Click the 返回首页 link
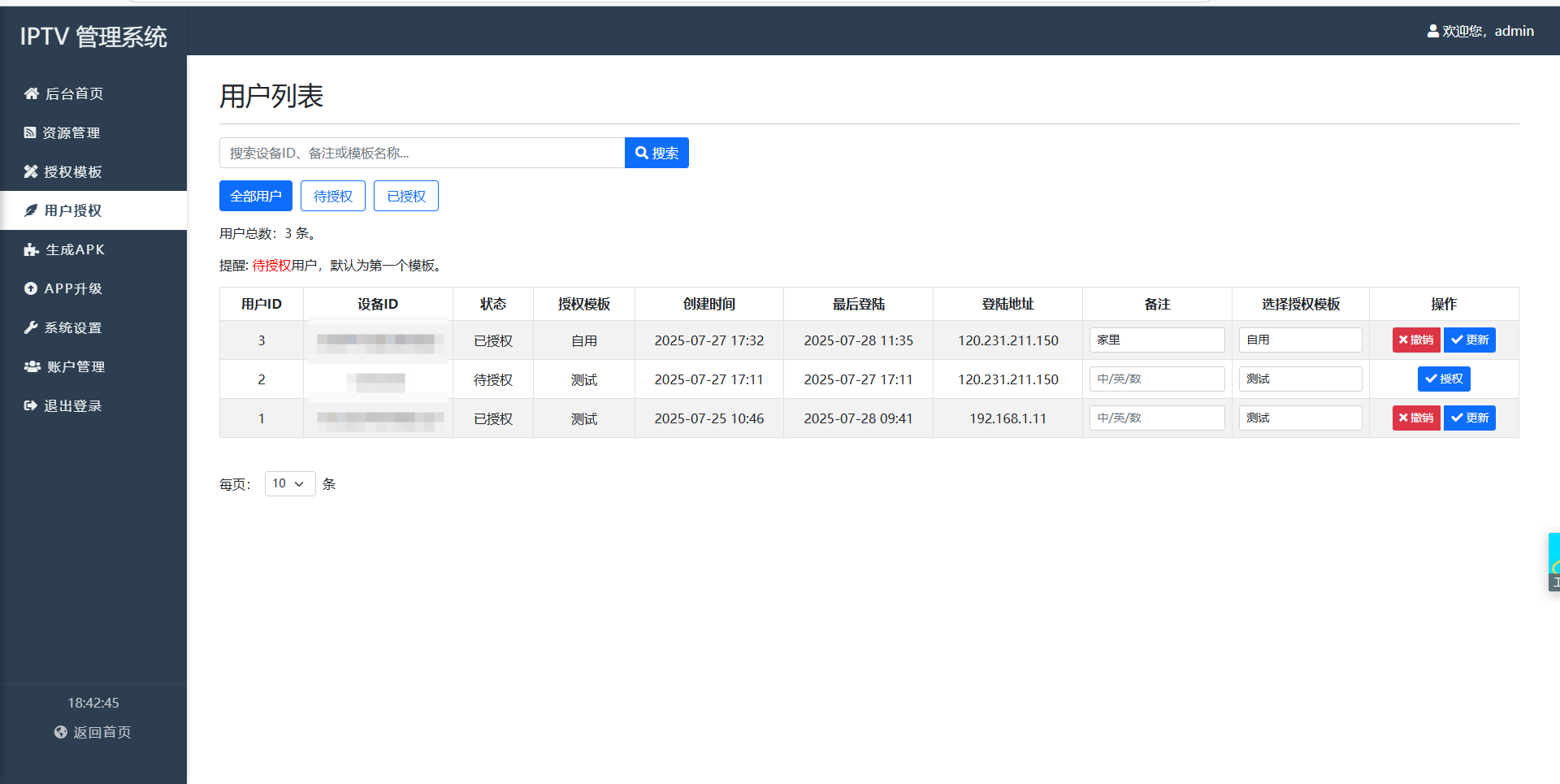Image resolution: width=1560 pixels, height=784 pixels. pos(93,732)
